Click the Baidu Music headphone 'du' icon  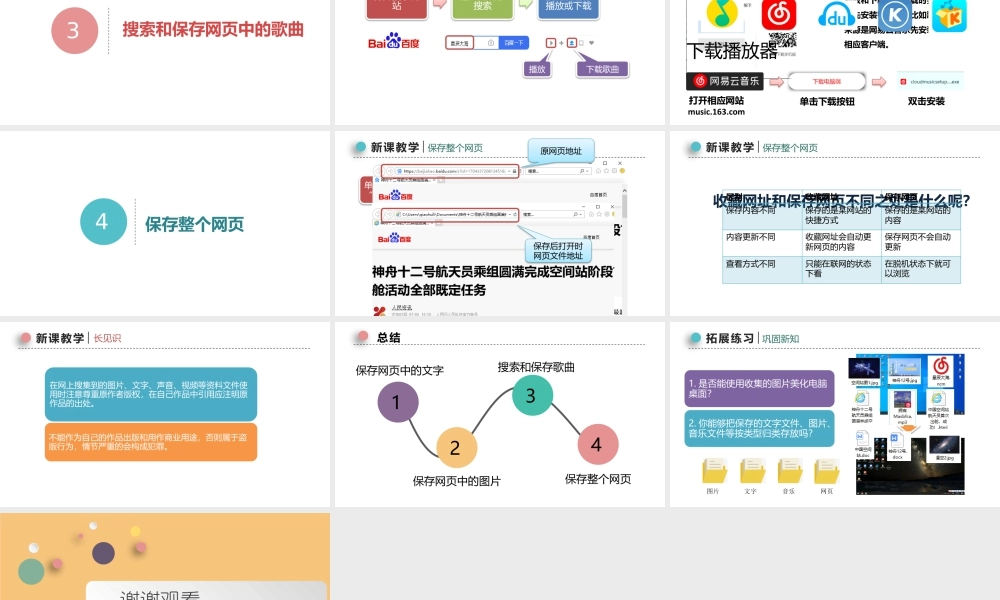tap(837, 15)
